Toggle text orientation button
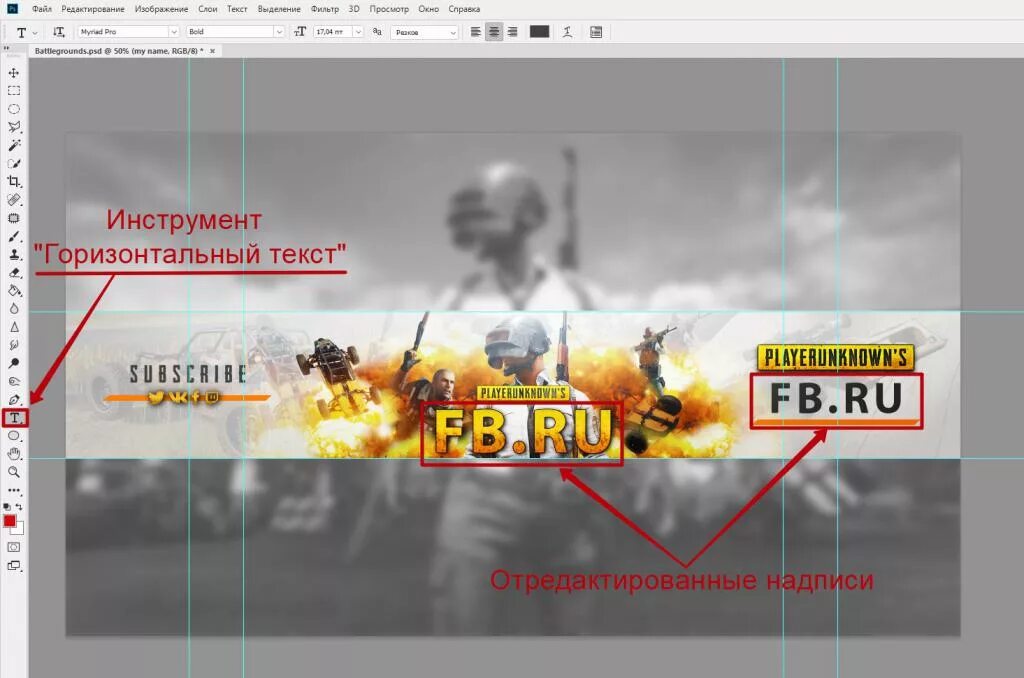Screen dimensions: 1024x678 (x=59, y=31)
